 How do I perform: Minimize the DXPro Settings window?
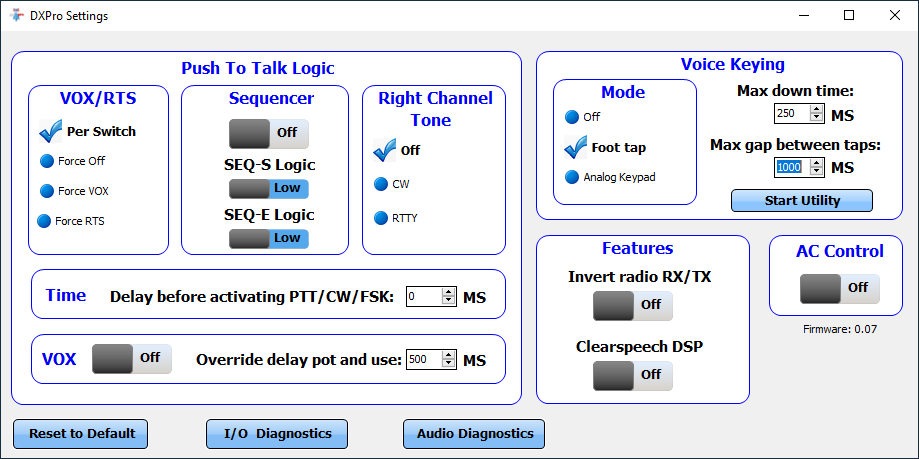[x=803, y=16]
